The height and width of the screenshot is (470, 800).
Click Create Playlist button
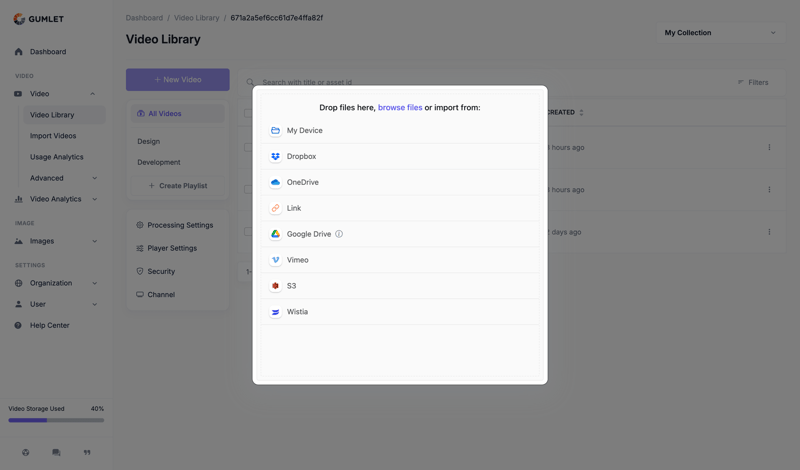pos(178,186)
